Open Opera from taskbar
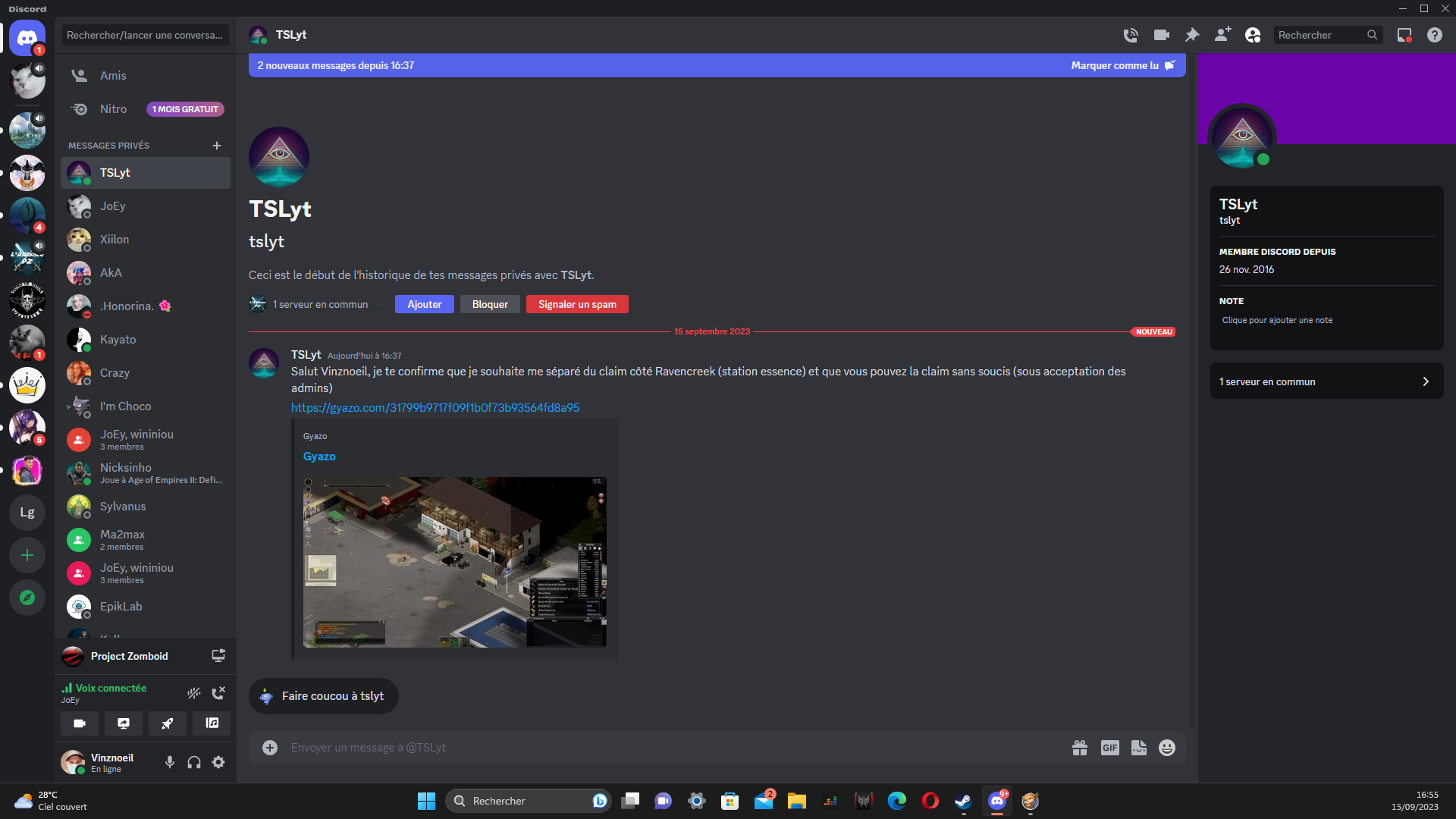 930,801
